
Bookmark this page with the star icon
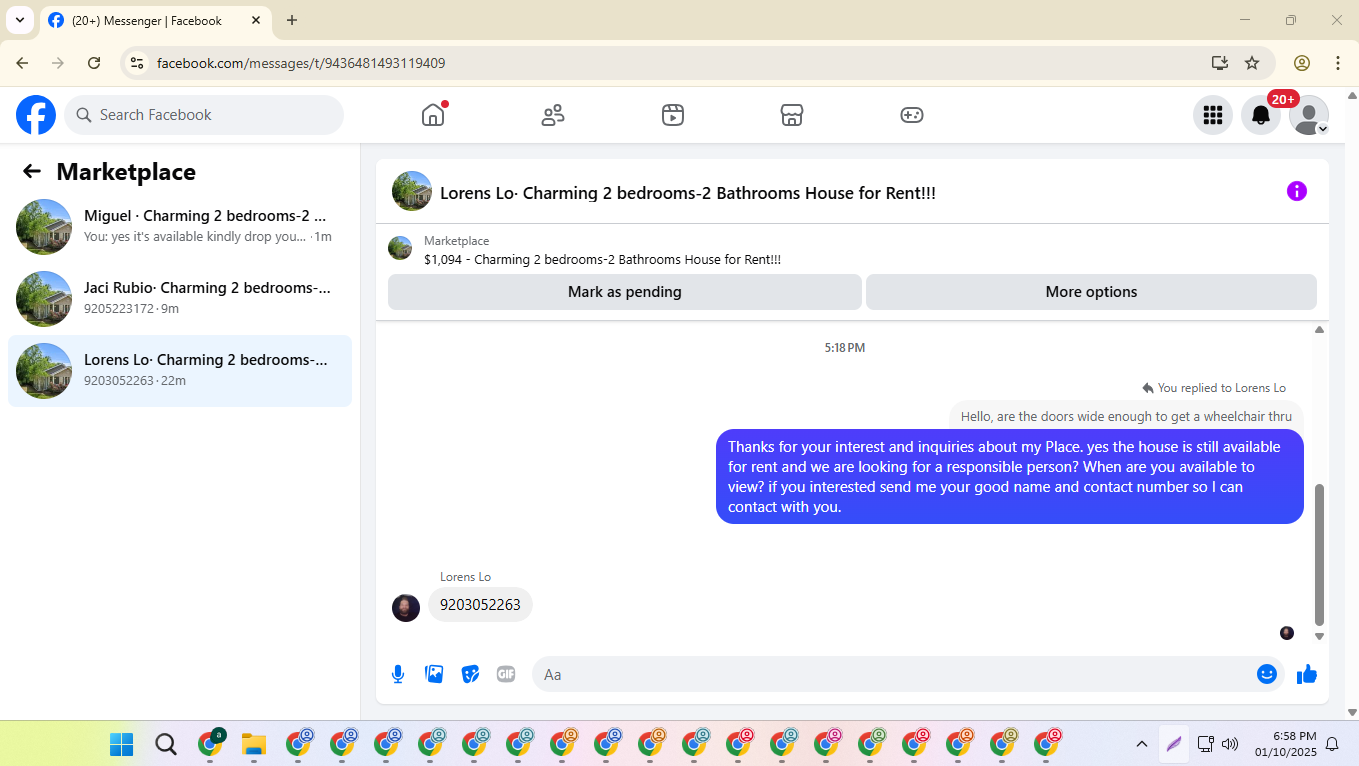[1252, 63]
